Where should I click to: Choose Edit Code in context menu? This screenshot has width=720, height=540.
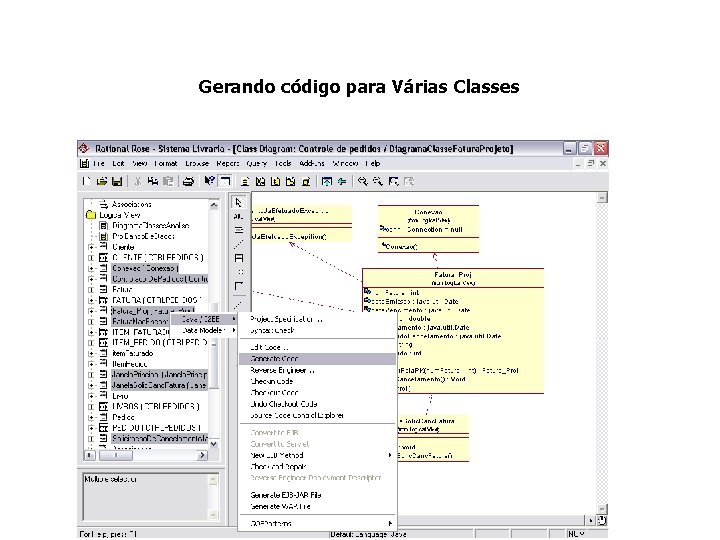tap(317, 348)
